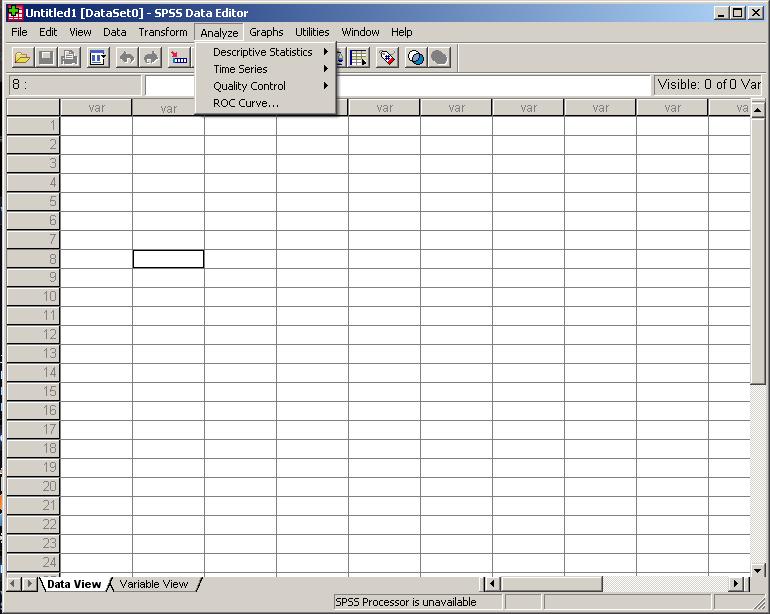Click the horizontal scrollbar right arrow
This screenshot has height=614, width=770.
pos(737,584)
